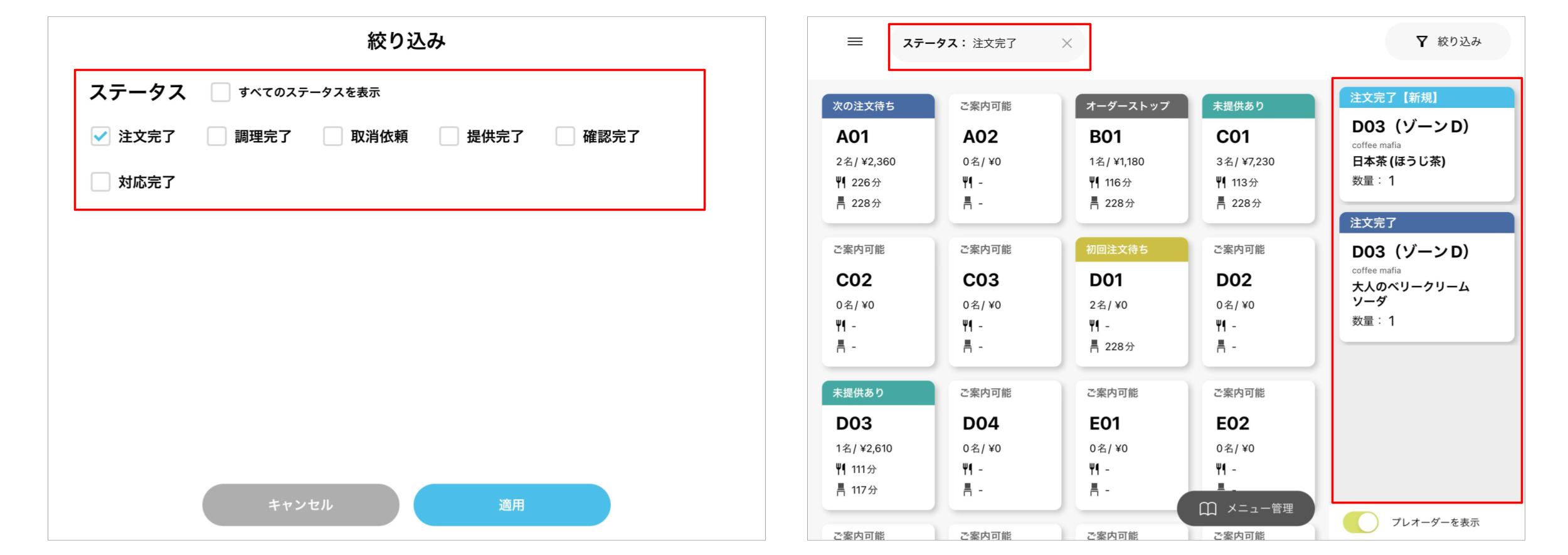Viewport: 1568px width, 555px height.
Task: Select table card D04
Action: pos(1005,445)
